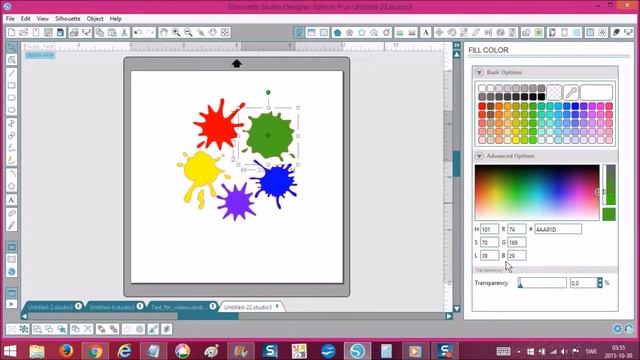Image resolution: width=640 pixels, height=360 pixels.
Task: Select the Draw a Rectangle tool
Action: [x=11, y=86]
